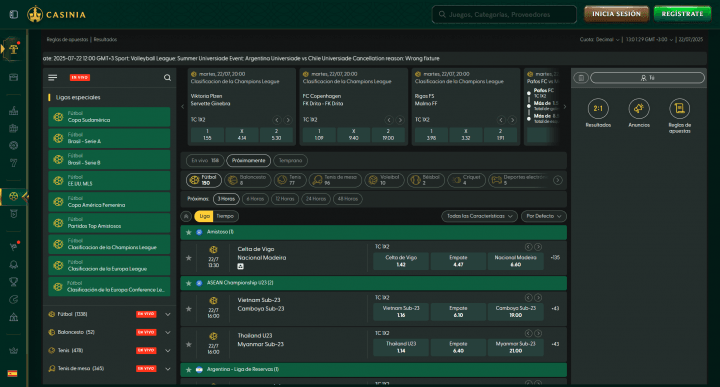
Task: Favorite the Vietnam Sub-23 match star
Action: pyautogui.click(x=188, y=309)
